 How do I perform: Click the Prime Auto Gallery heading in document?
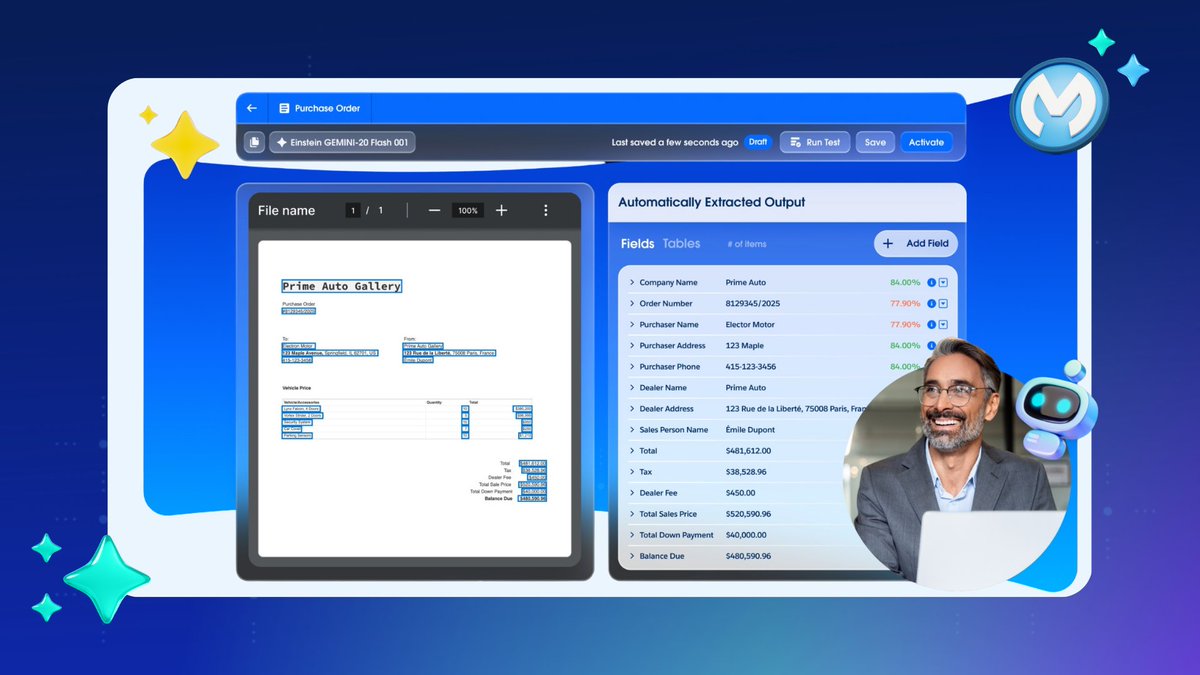pyautogui.click(x=342, y=286)
